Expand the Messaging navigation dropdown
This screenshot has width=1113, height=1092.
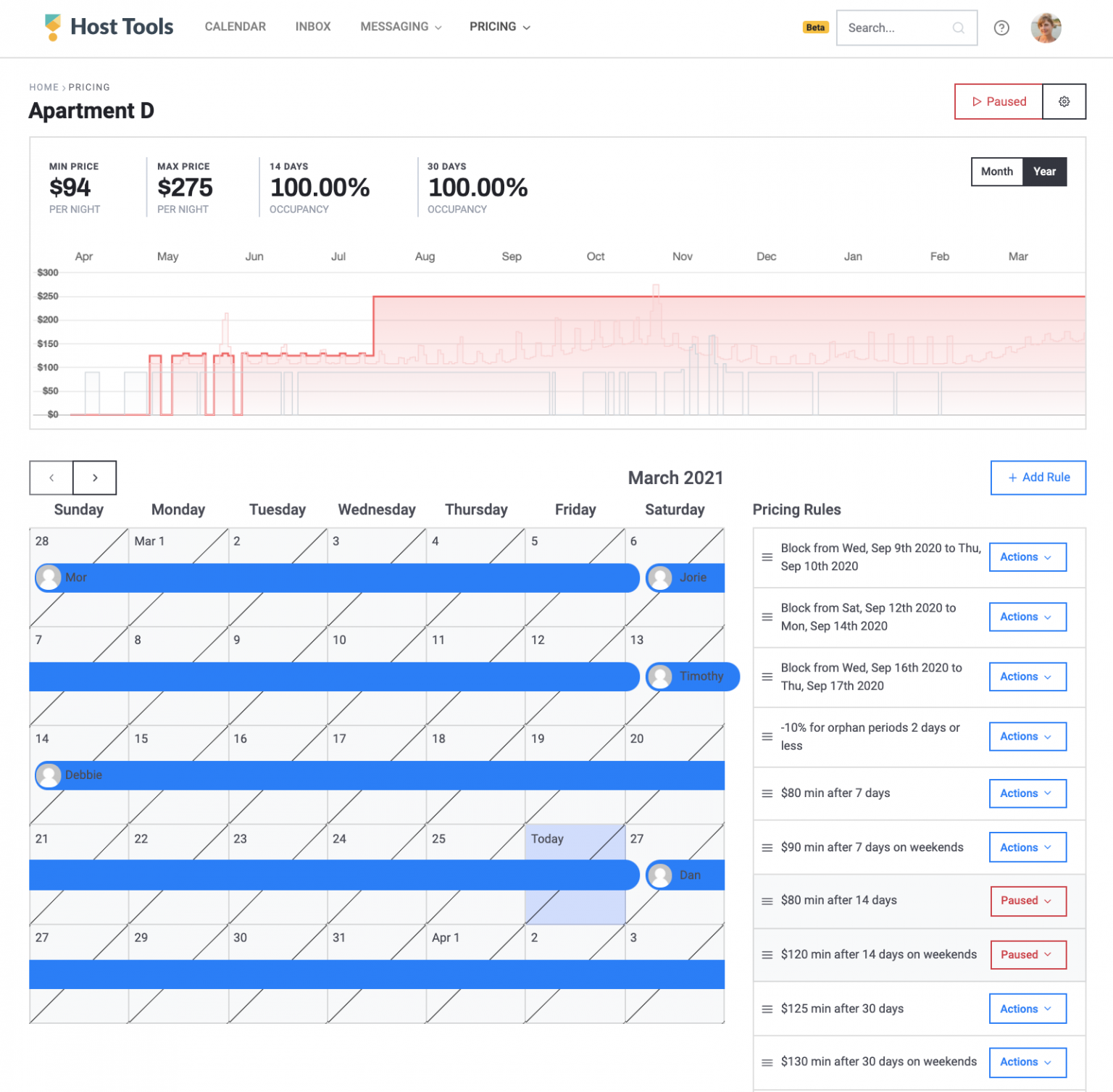click(x=400, y=27)
